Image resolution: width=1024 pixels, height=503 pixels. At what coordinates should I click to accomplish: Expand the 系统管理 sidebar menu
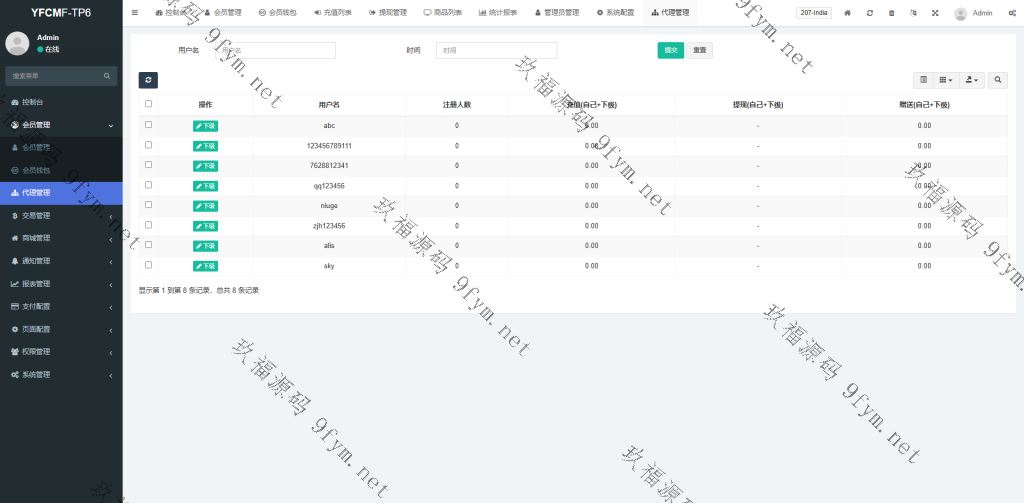[x=61, y=374]
